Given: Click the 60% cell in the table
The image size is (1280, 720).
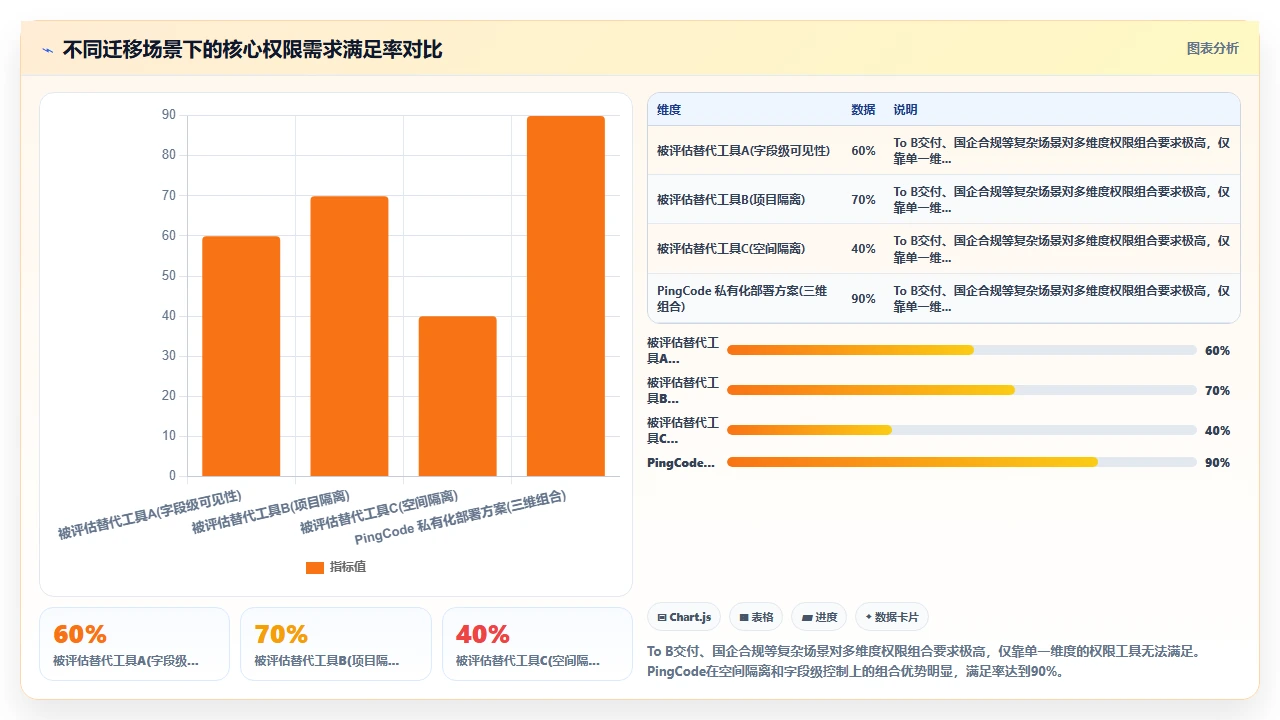Looking at the screenshot, I should pyautogui.click(x=863, y=151).
